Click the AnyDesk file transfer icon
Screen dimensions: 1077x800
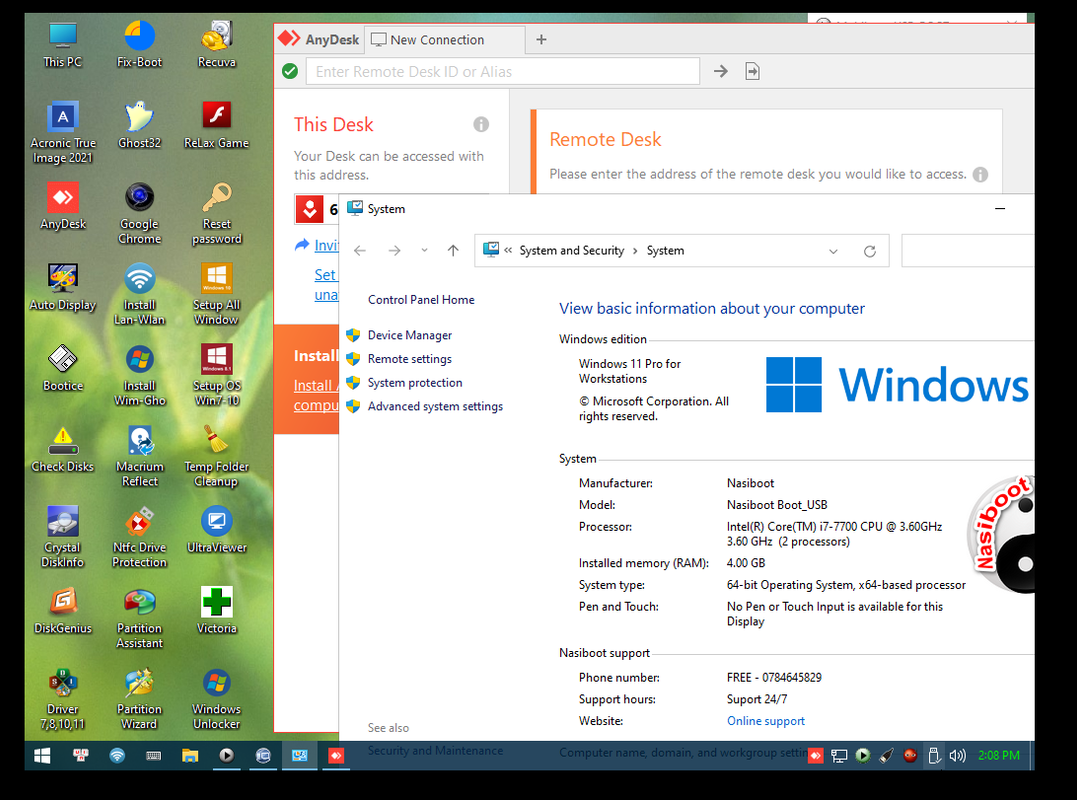752,71
